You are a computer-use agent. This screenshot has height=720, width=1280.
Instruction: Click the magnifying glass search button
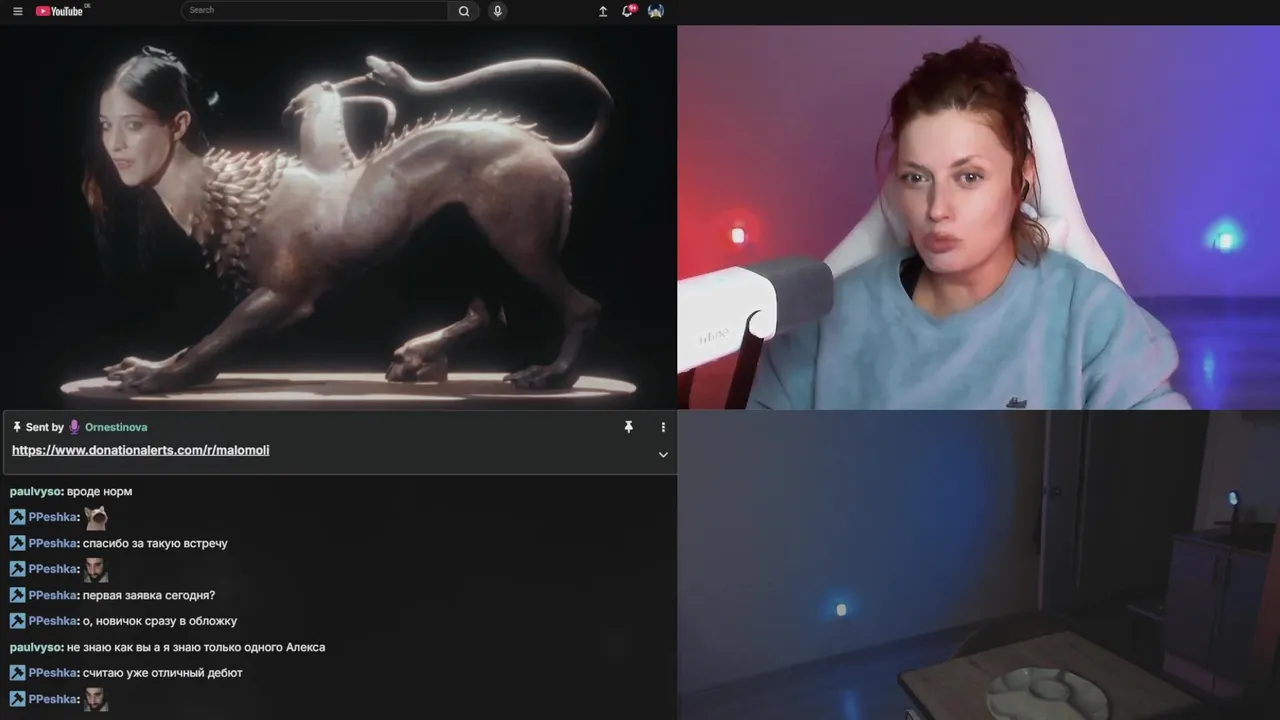pyautogui.click(x=464, y=11)
